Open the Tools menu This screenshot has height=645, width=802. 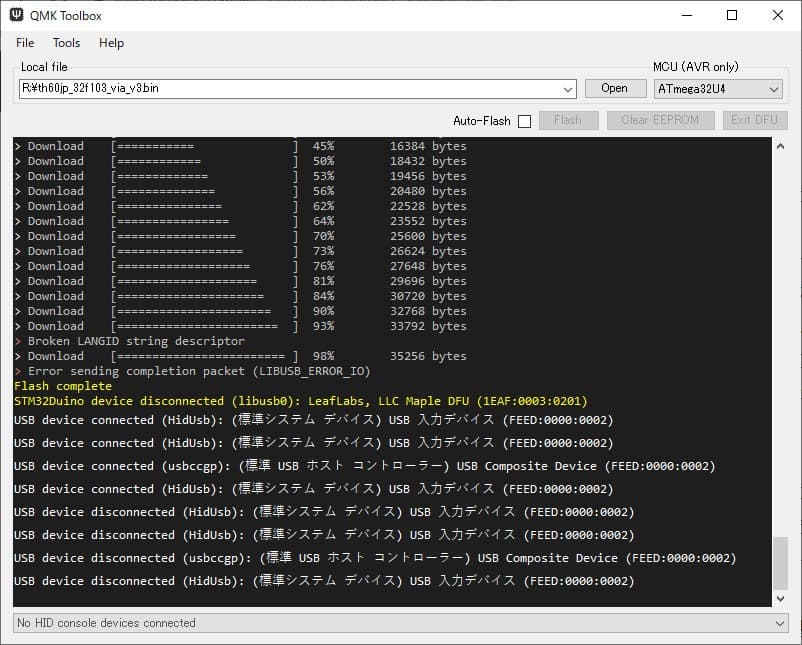point(66,43)
